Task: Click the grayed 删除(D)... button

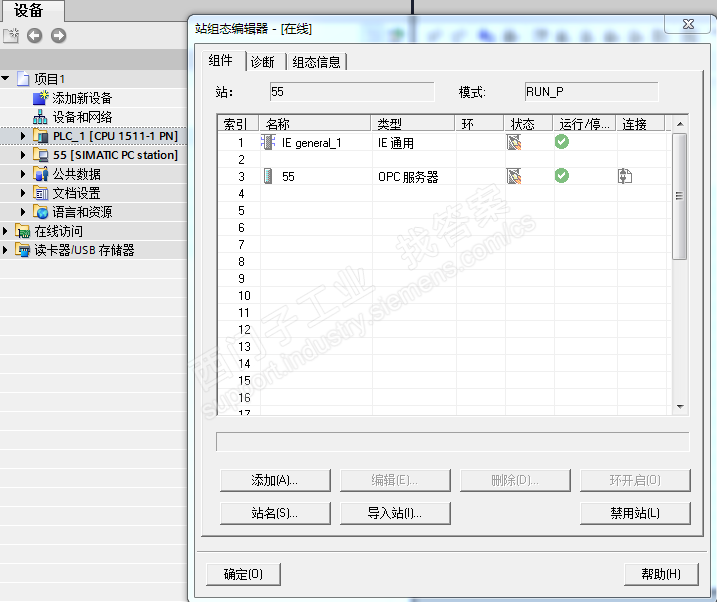Action: 515,480
